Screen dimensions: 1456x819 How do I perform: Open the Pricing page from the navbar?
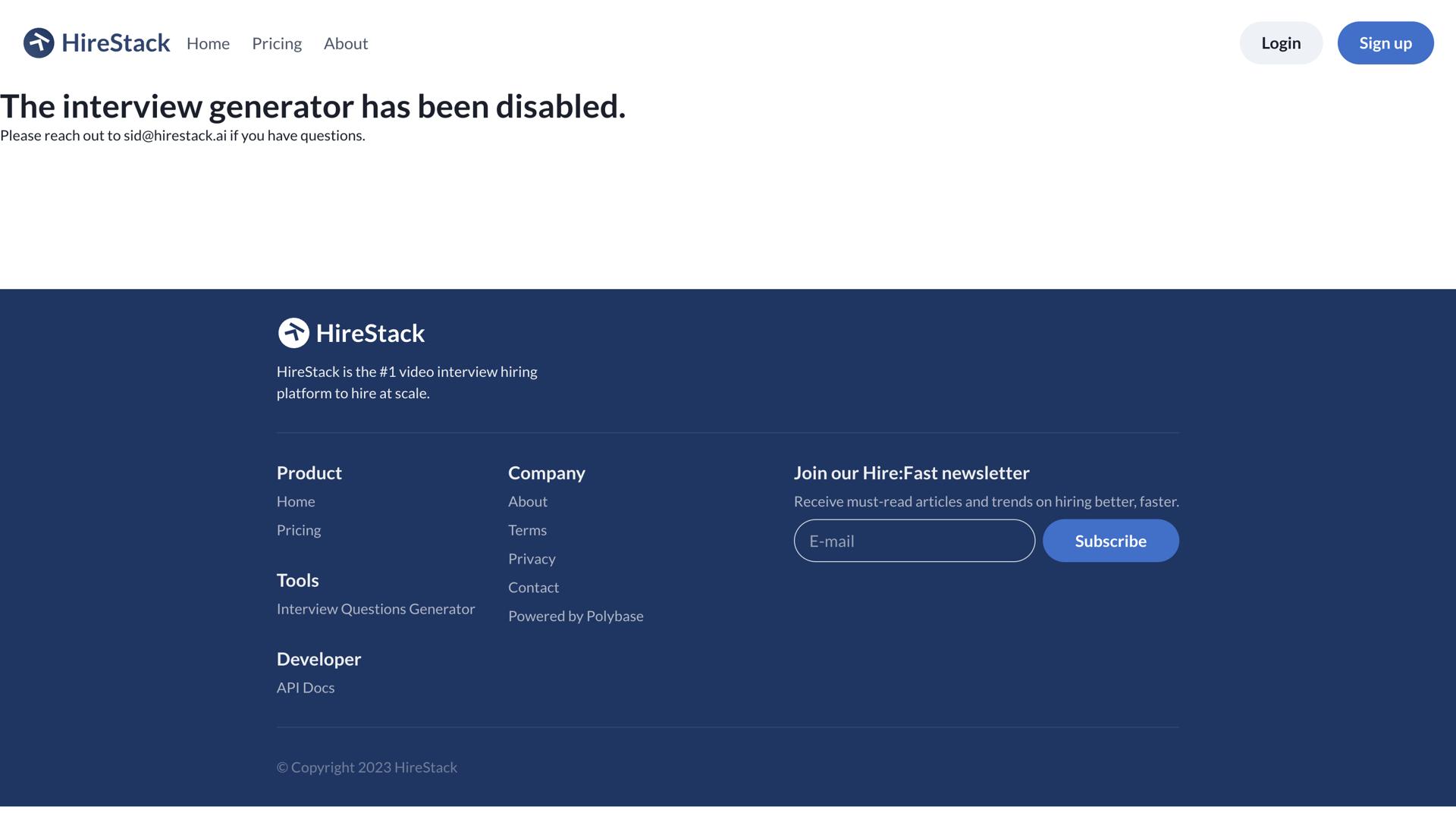(x=276, y=43)
